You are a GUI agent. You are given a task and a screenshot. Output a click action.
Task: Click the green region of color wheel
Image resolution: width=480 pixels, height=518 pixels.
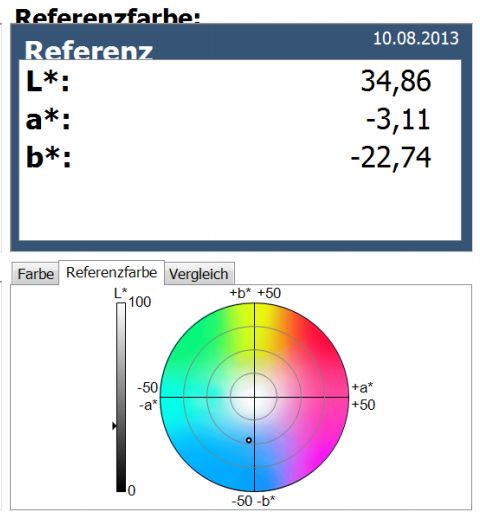point(187,353)
